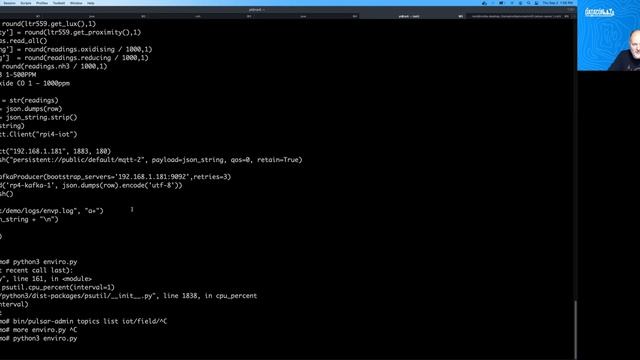The width and height of the screenshot is (640, 360).
Task: Select the highlighted active terminal tab
Action: pos(411,16)
